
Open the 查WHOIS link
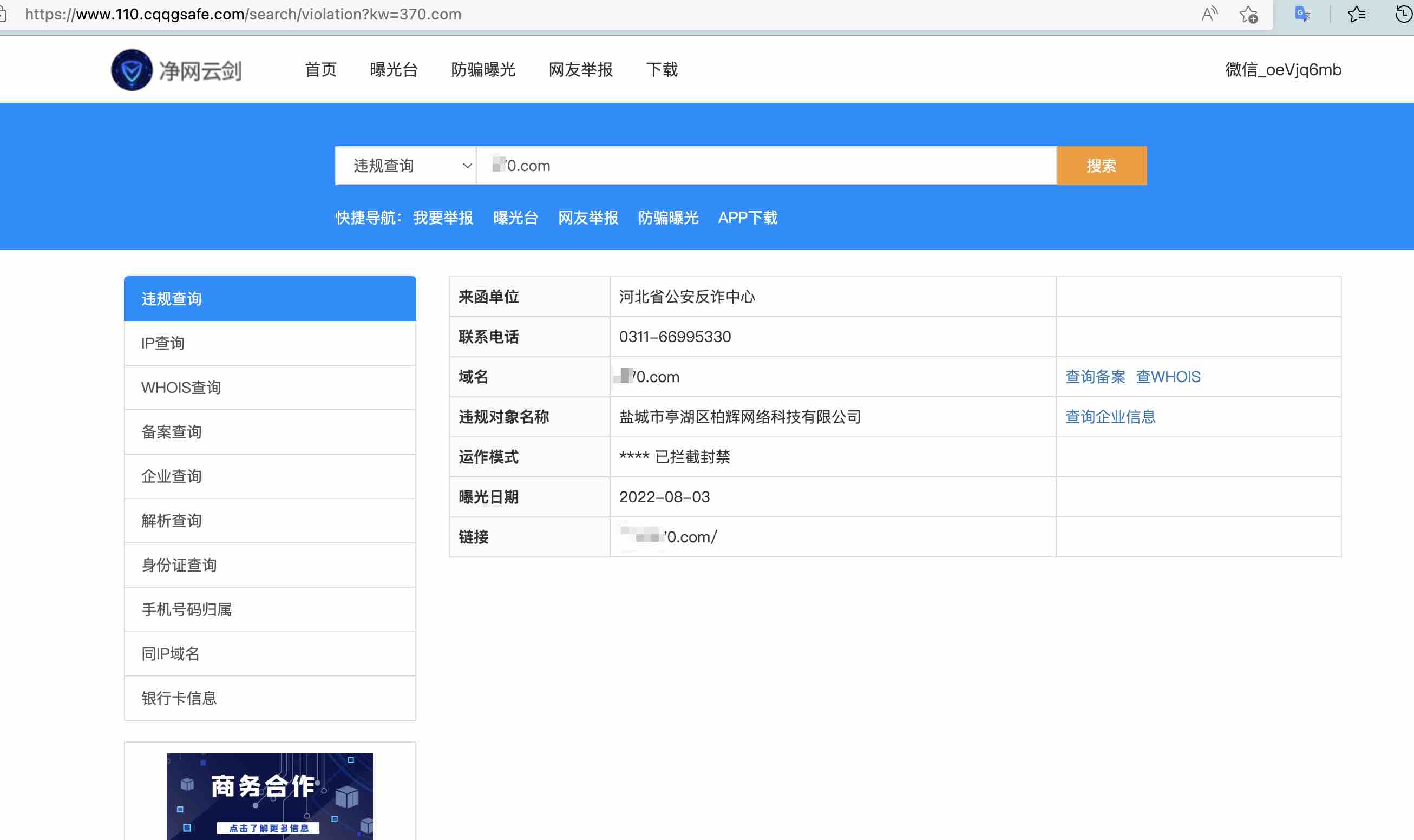click(x=1168, y=376)
